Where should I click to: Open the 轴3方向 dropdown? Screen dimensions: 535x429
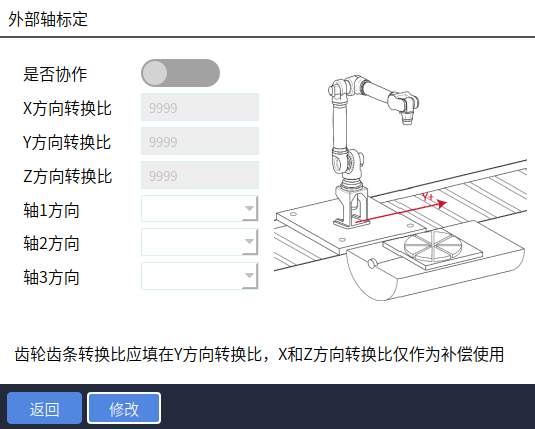pyautogui.click(x=200, y=276)
